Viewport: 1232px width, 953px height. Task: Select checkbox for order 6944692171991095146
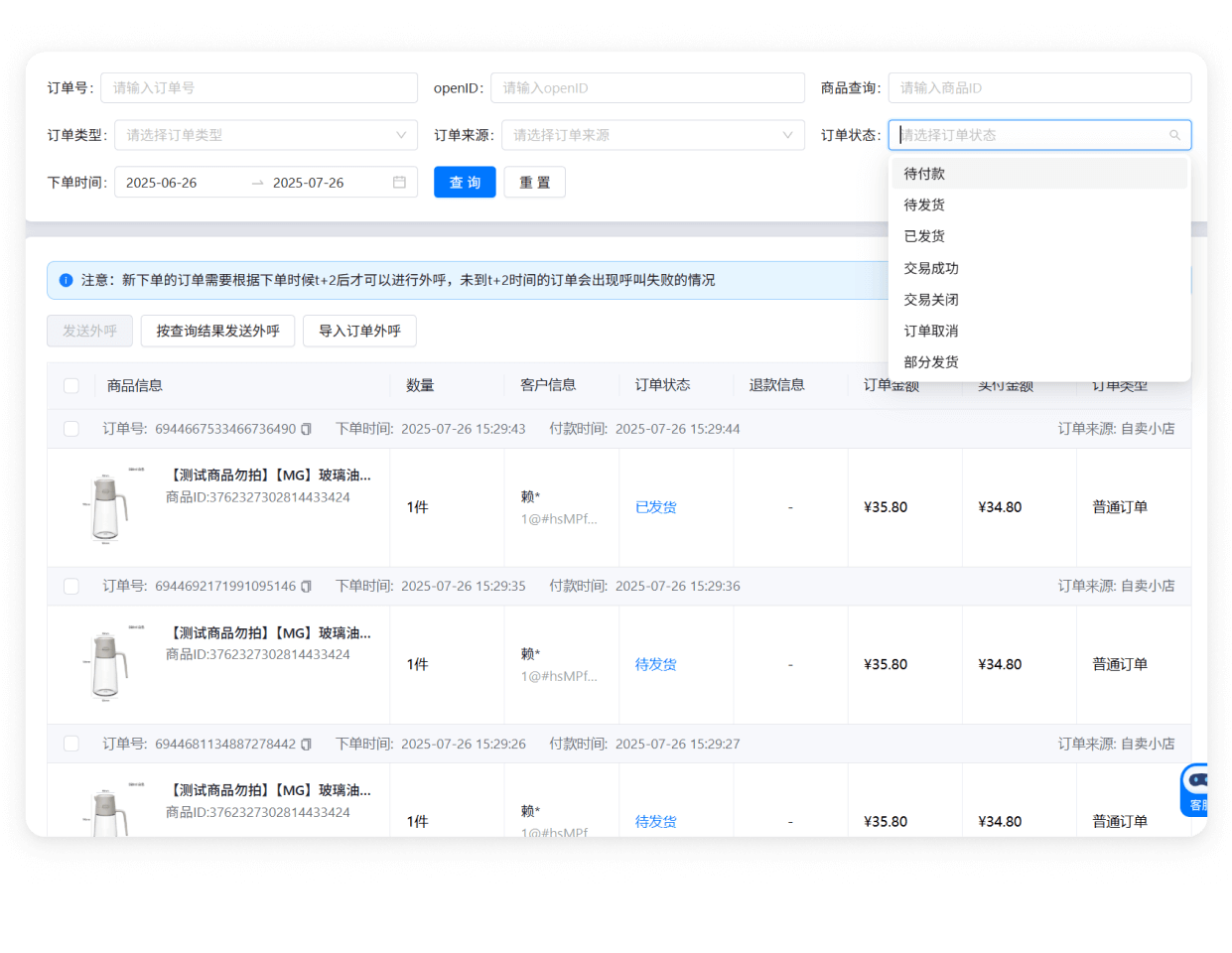(71, 587)
